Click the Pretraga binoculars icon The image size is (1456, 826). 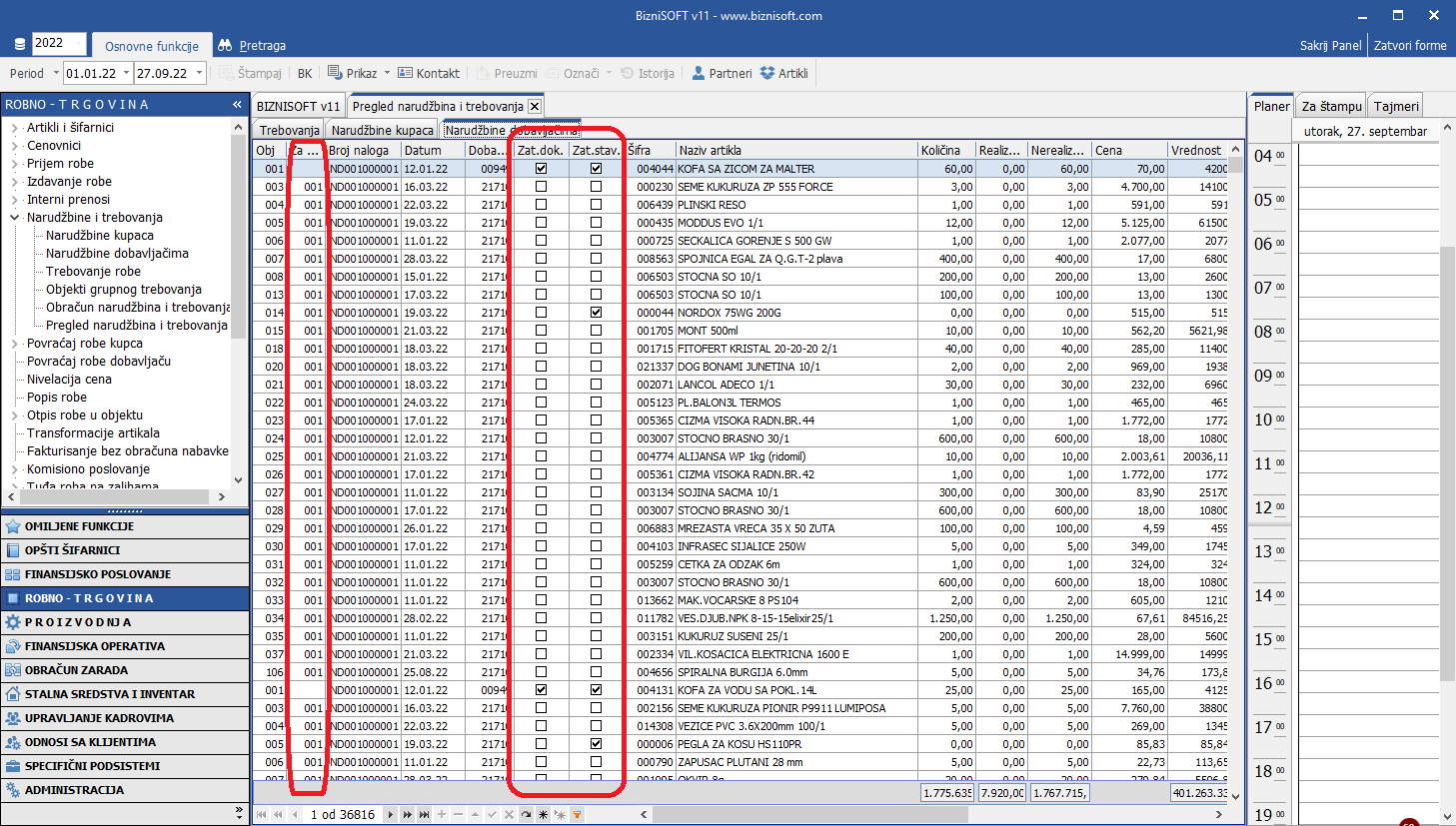coord(225,45)
